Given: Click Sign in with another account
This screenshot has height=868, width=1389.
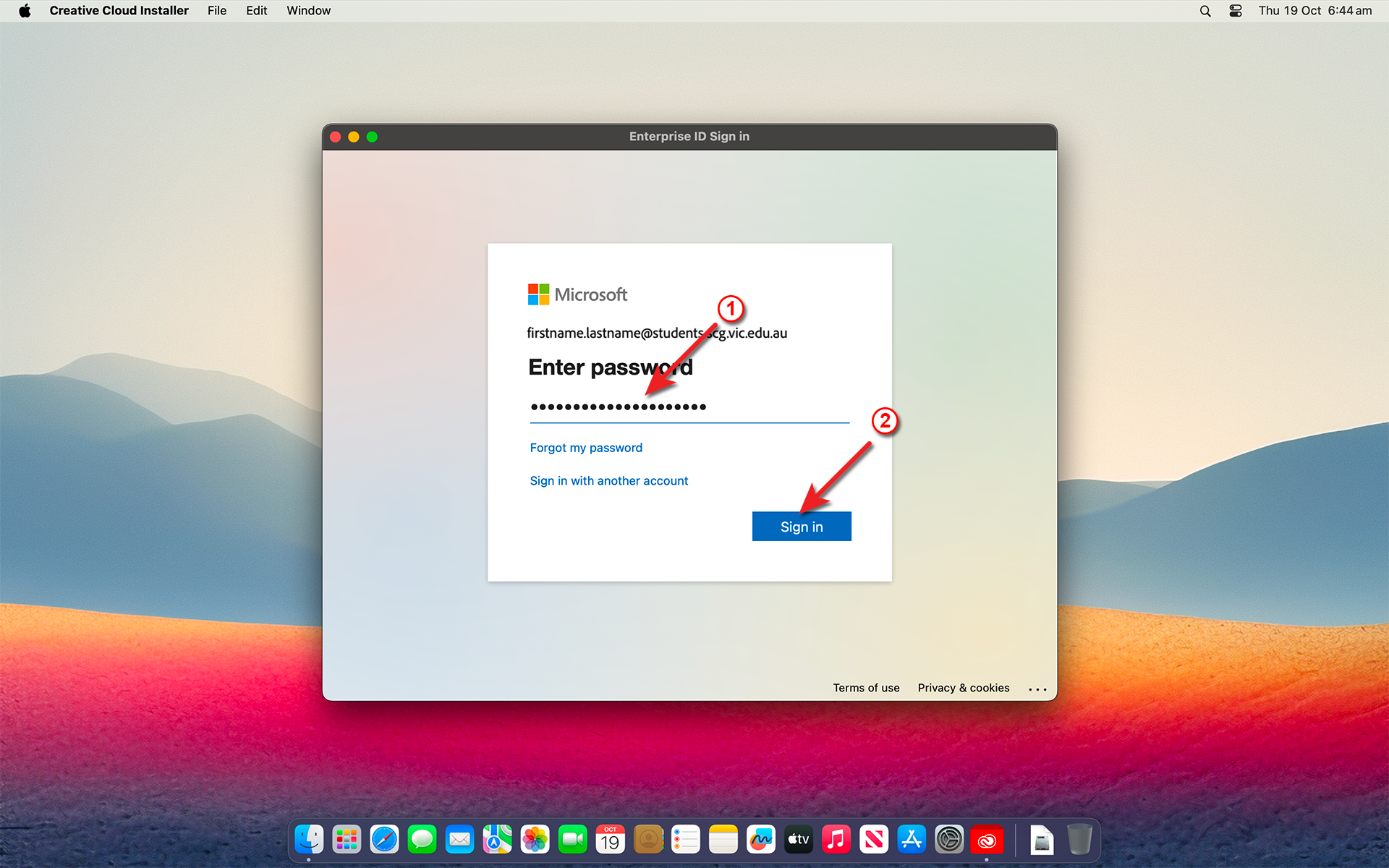Looking at the screenshot, I should 609,481.
